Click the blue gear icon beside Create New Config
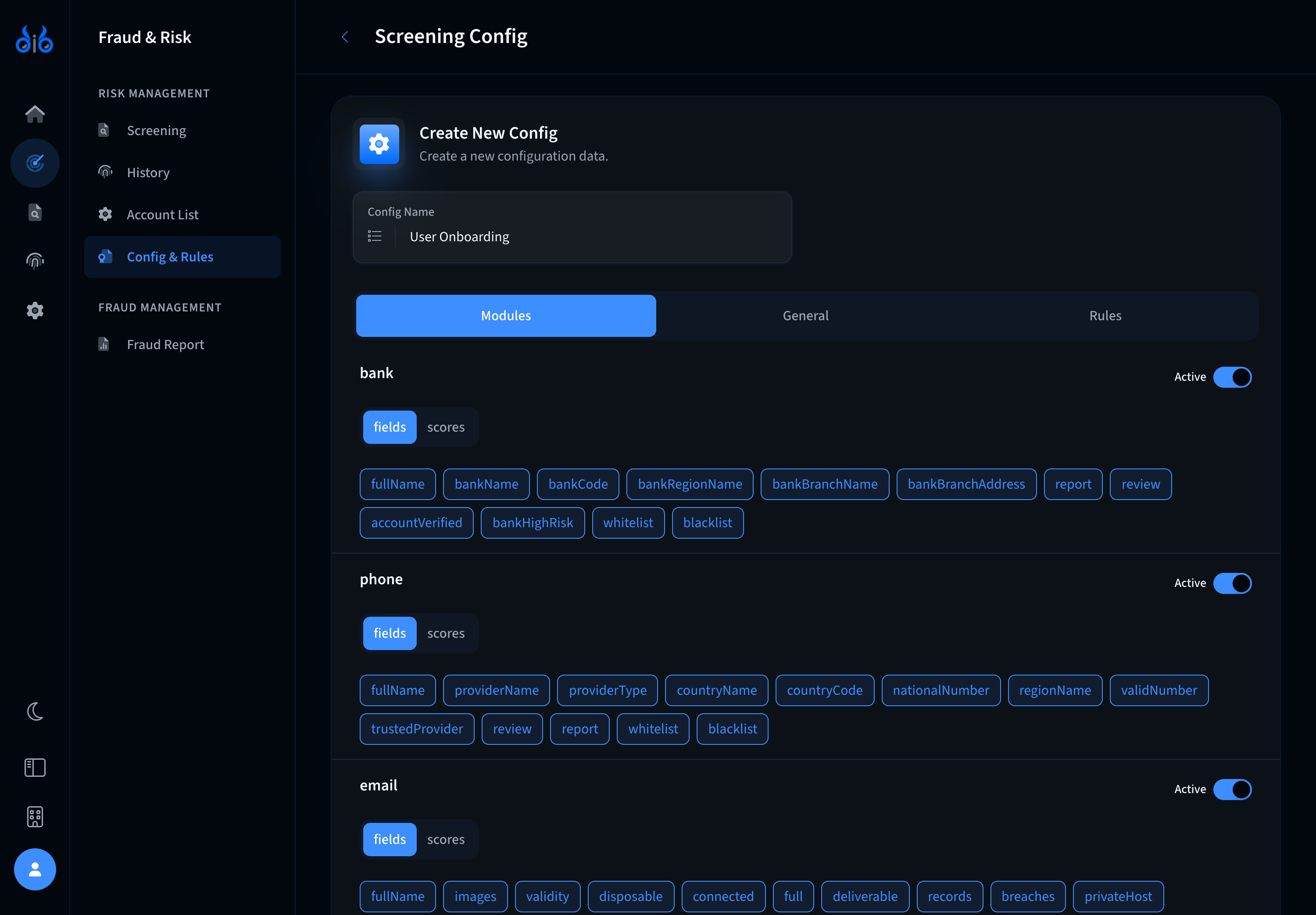 coord(379,144)
